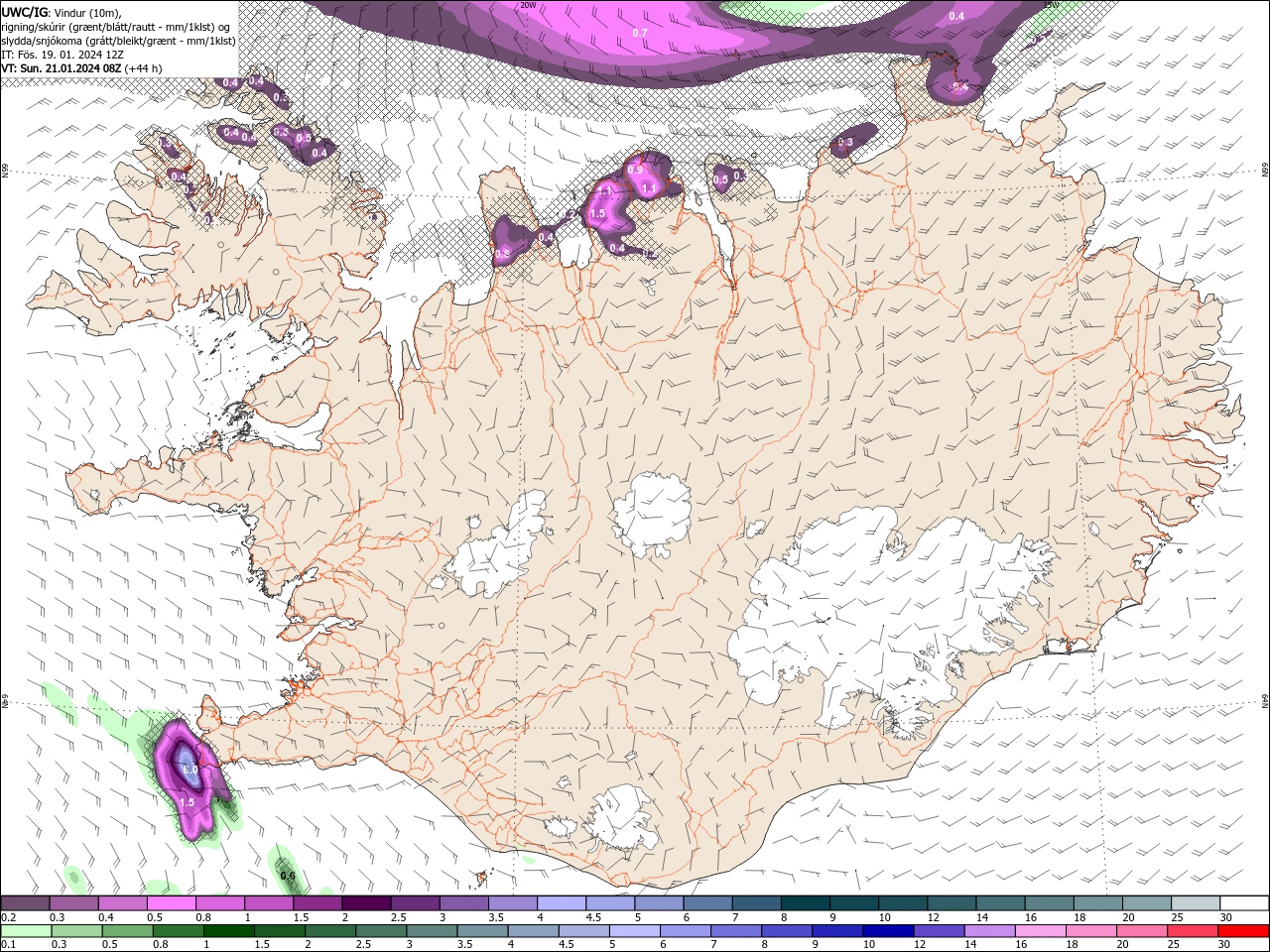
Task: Click the deep blue 10 swatch in rain legend
Action: pos(887,931)
